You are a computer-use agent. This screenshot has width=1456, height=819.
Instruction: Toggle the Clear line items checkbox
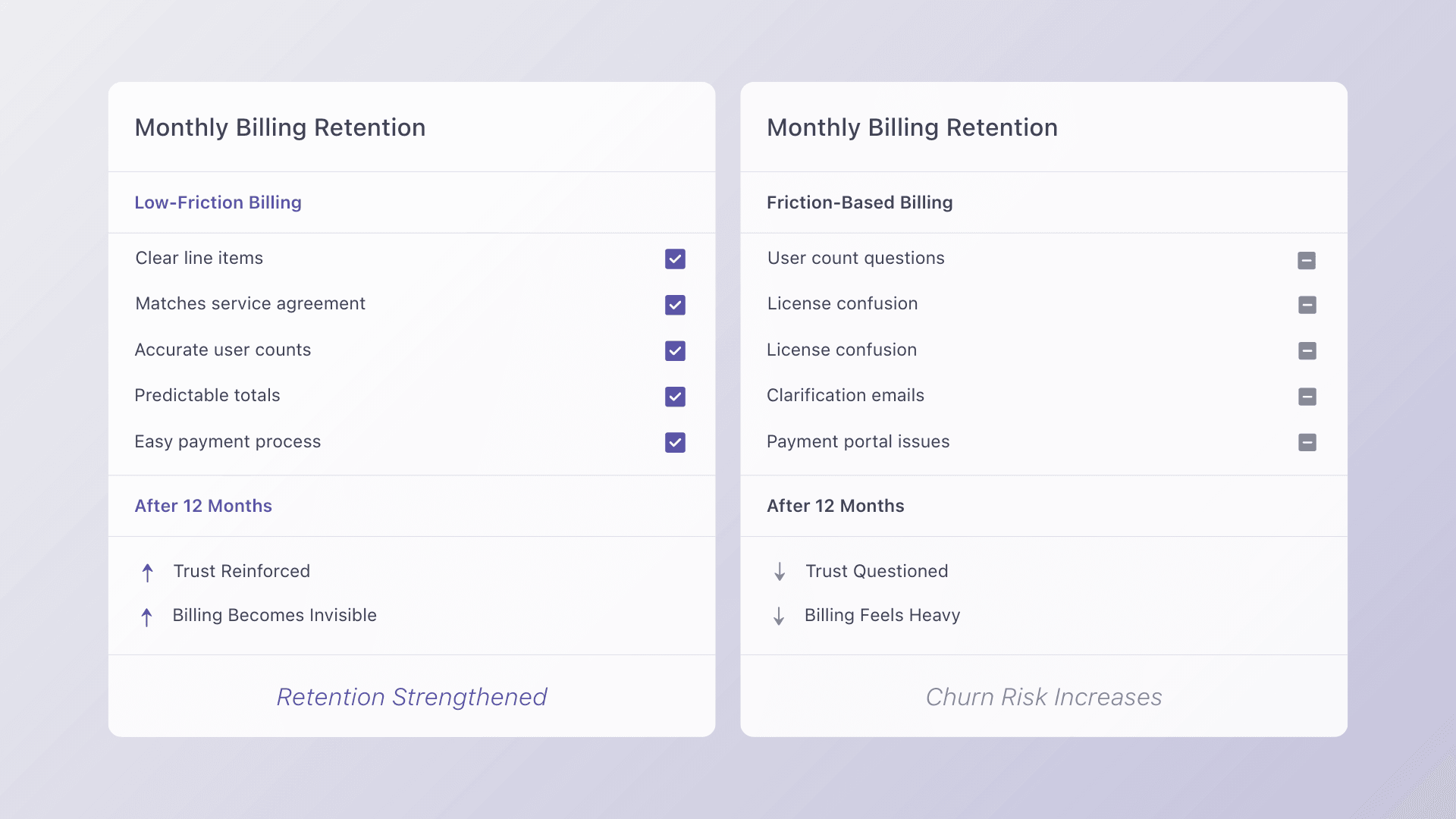coord(675,259)
